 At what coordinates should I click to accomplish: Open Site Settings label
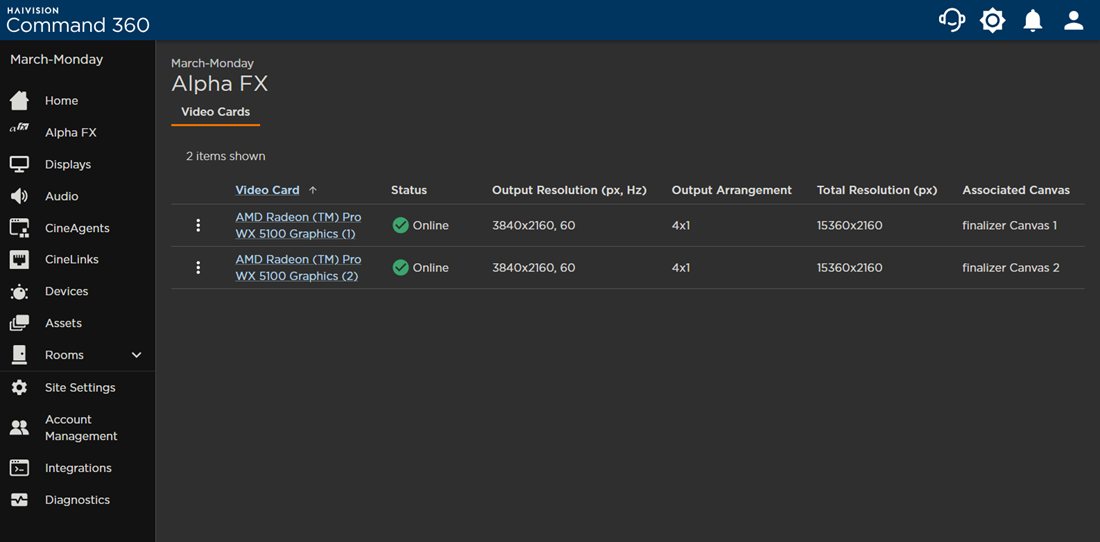click(80, 387)
